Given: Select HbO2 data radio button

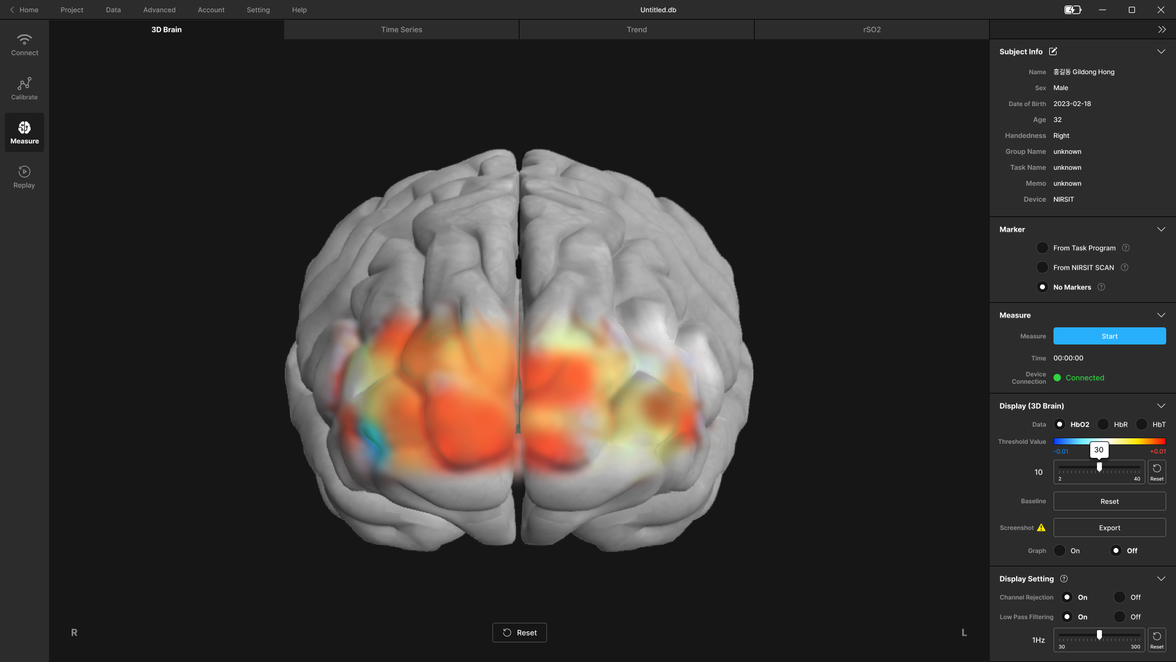Looking at the screenshot, I should 1059,424.
